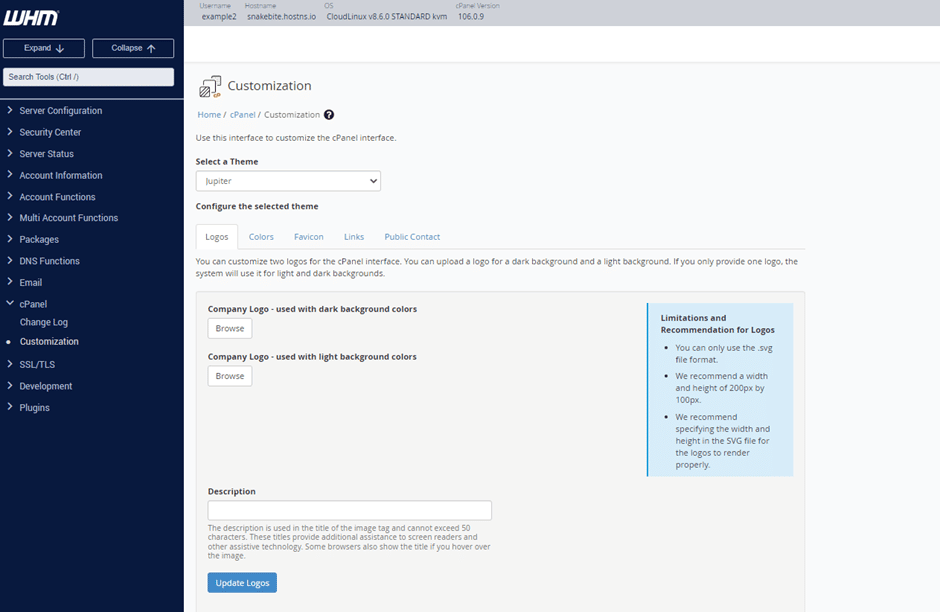Click the WHM logo
The height and width of the screenshot is (612, 940).
[x=31, y=18]
